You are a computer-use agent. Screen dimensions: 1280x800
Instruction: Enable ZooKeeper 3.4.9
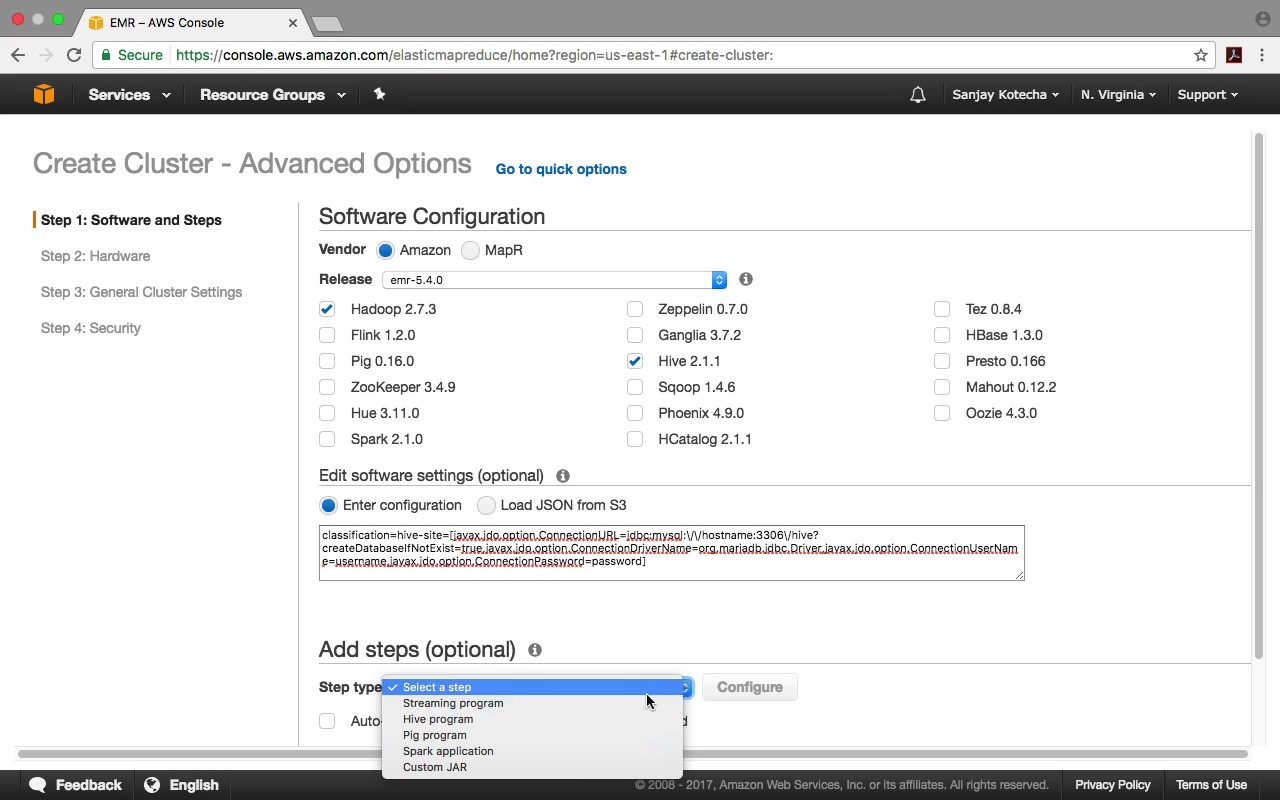327,387
